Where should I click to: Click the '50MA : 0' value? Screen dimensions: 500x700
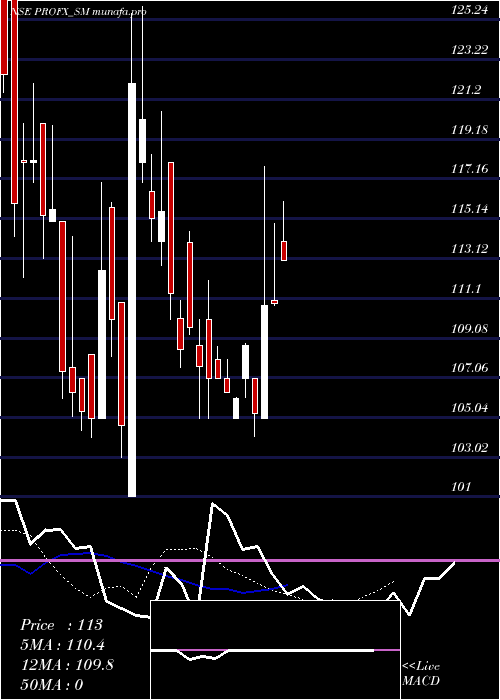[52, 685]
